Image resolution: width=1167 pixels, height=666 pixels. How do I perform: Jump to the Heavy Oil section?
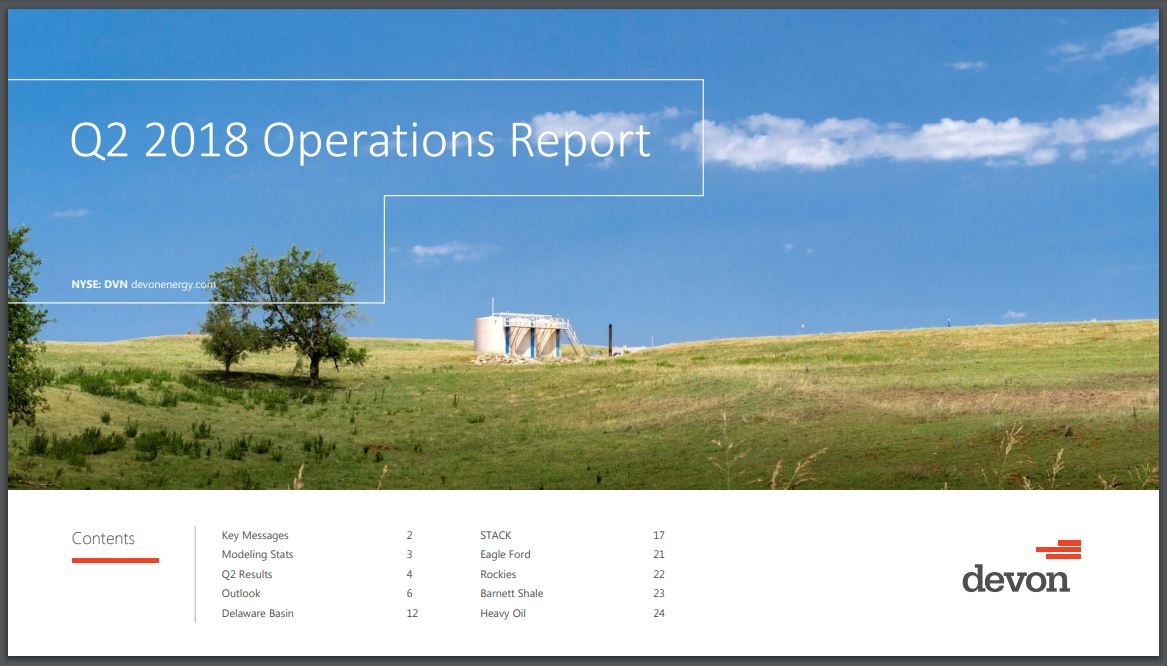click(x=502, y=613)
